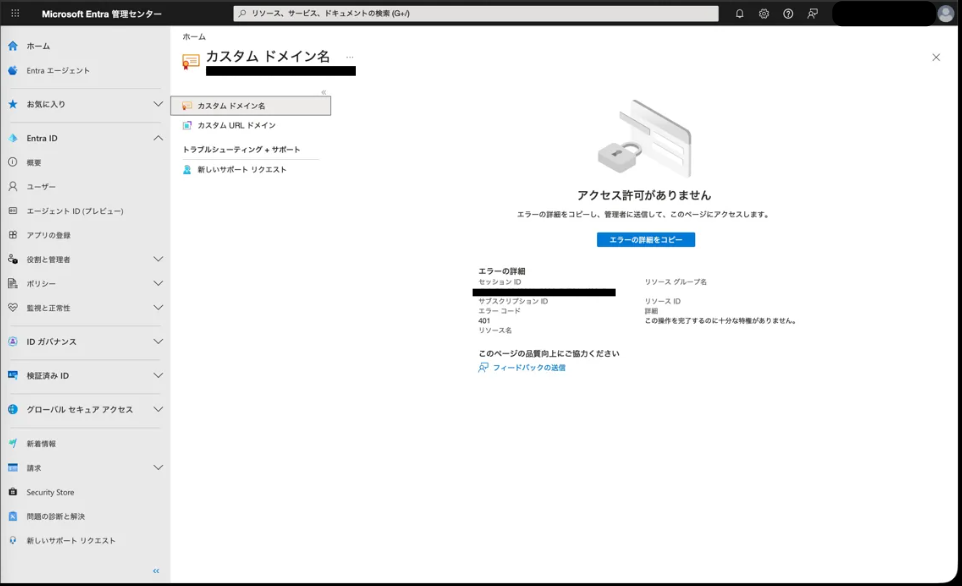962x586 pixels.
Task: Click the resource search field
Action: 475,13
